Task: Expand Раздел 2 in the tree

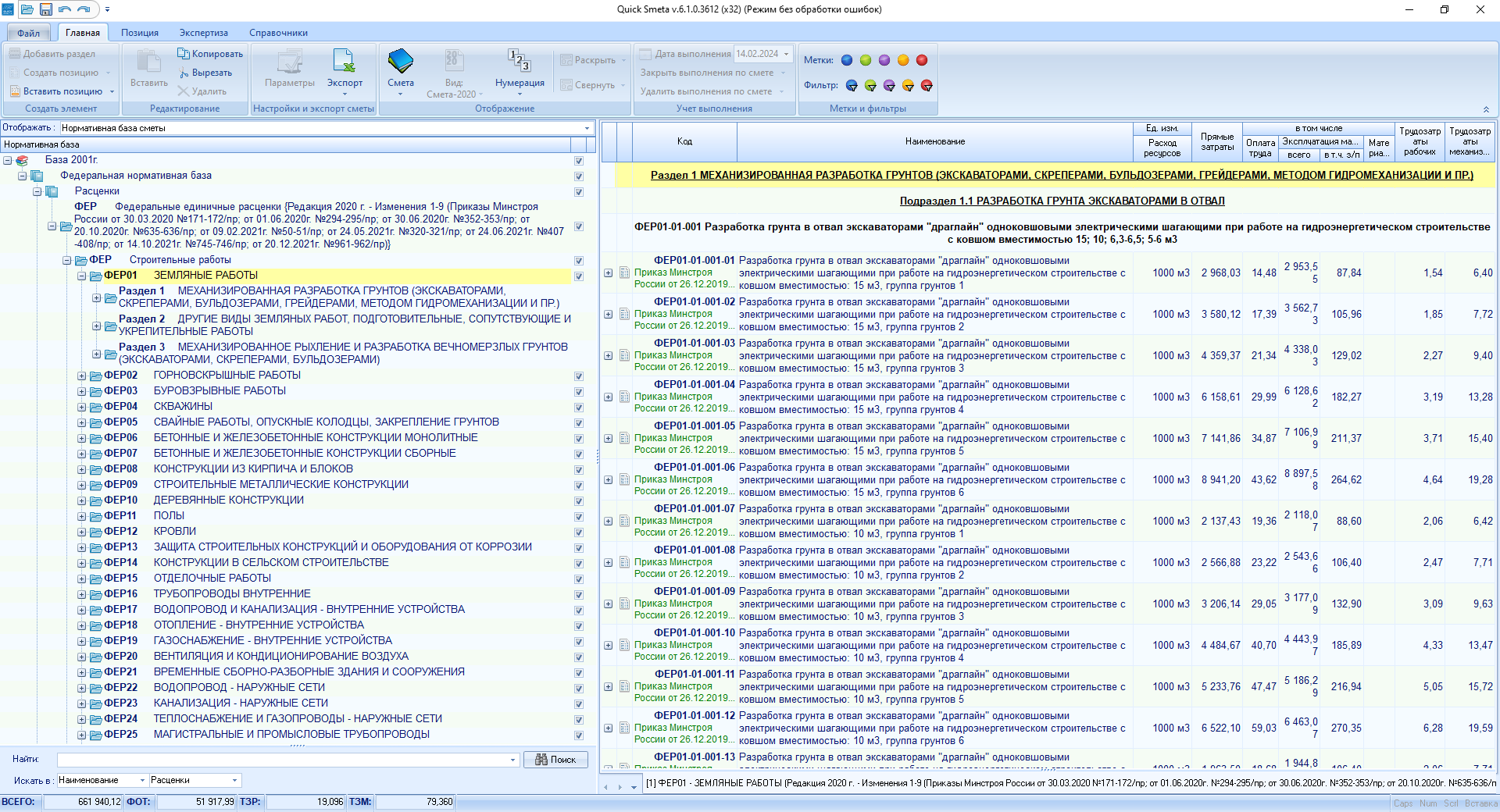Action: pos(96,326)
